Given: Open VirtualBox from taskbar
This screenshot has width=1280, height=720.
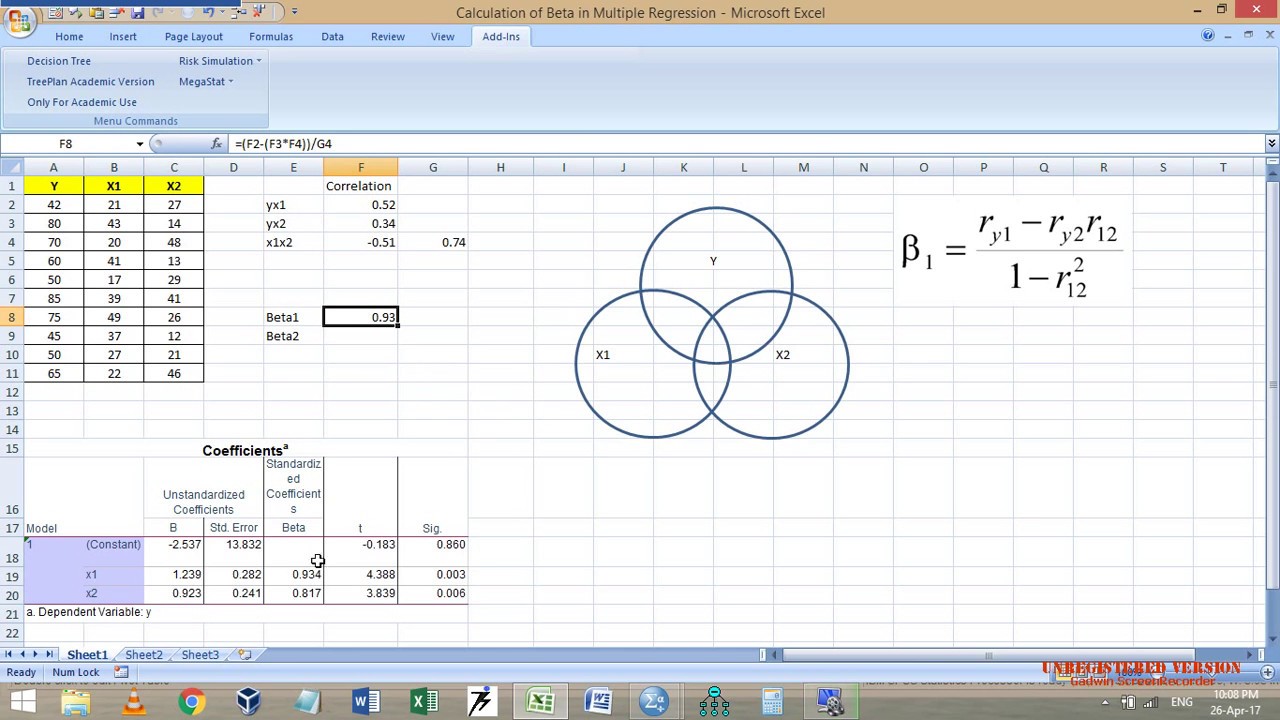Looking at the screenshot, I should tap(248, 702).
